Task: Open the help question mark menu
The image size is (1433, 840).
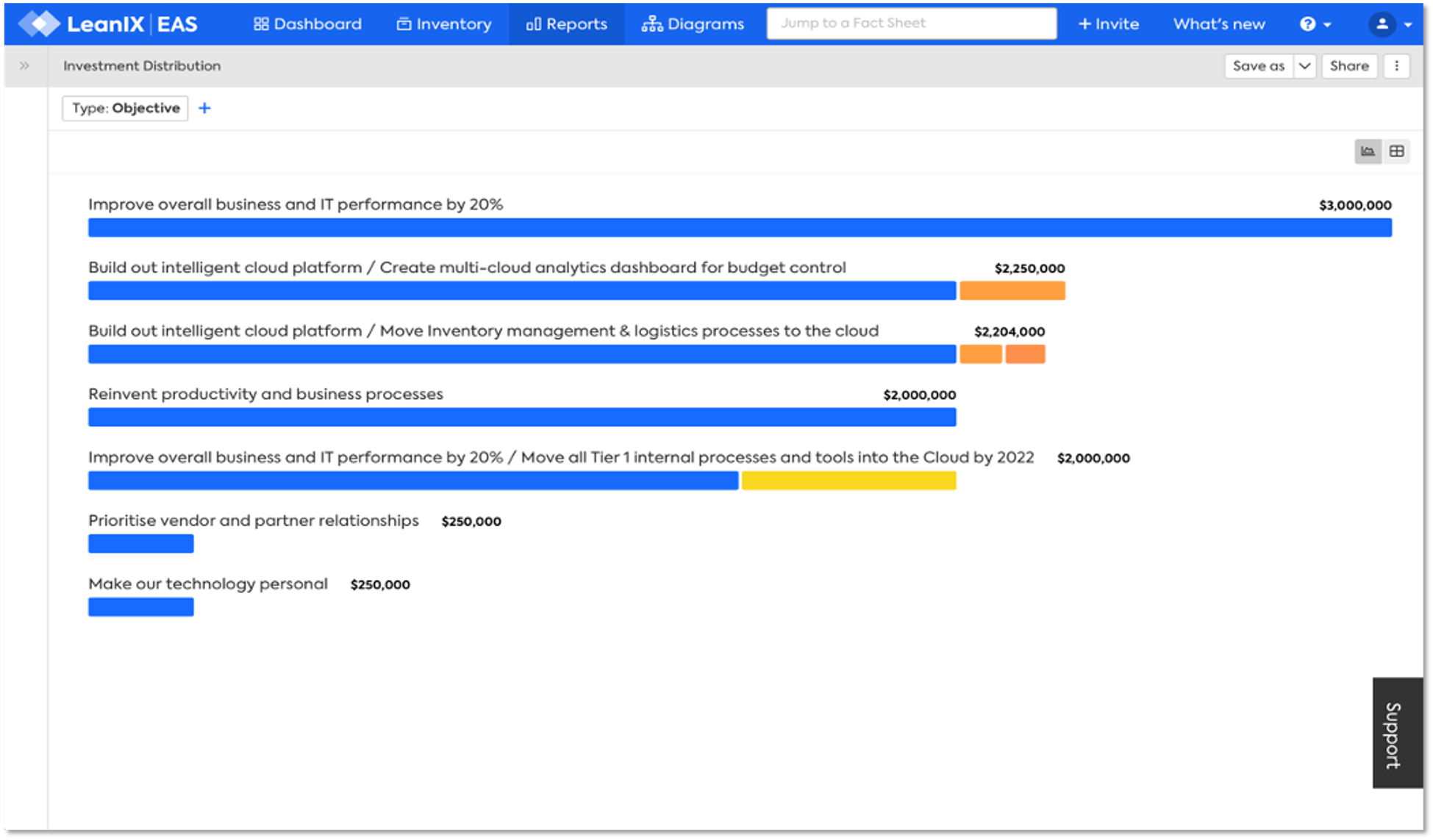Action: [1315, 24]
